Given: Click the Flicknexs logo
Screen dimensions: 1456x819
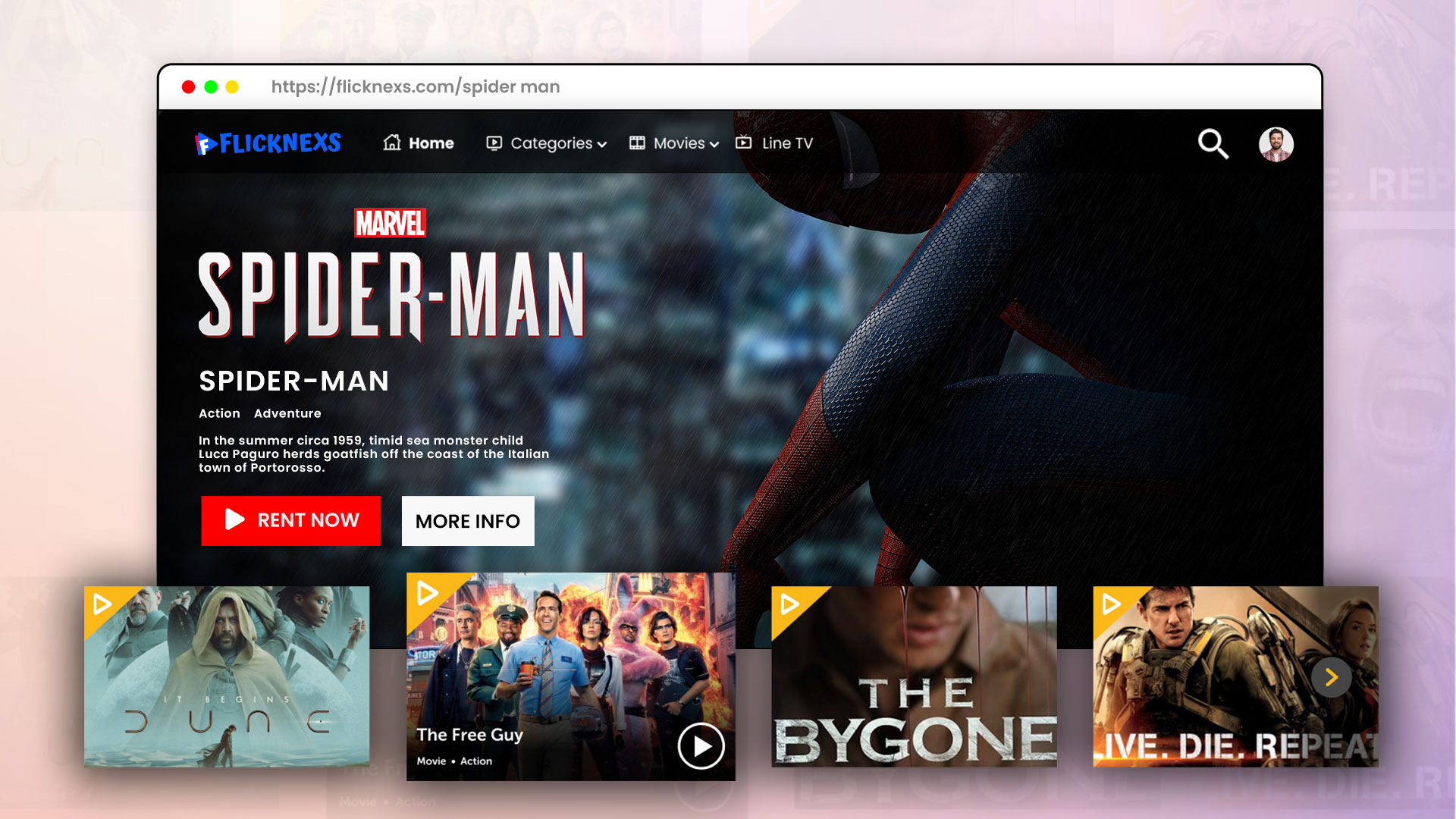Looking at the screenshot, I should click(268, 143).
